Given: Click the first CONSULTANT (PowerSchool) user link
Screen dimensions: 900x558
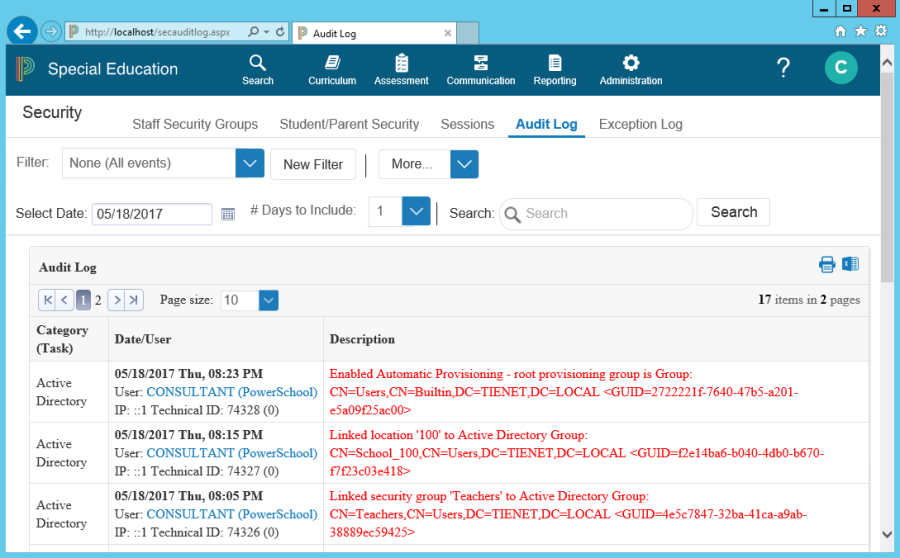Looking at the screenshot, I should [x=231, y=392].
